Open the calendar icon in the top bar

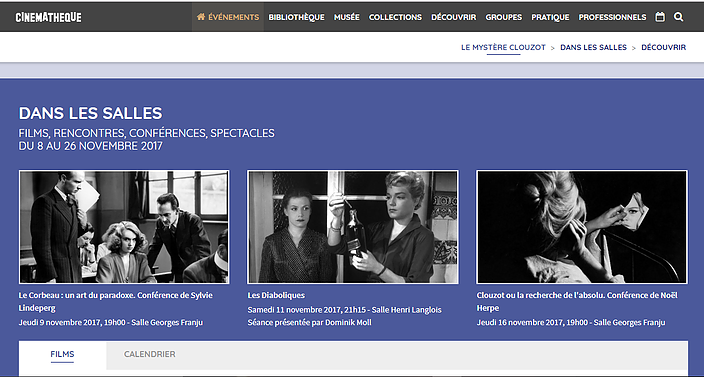[660, 17]
